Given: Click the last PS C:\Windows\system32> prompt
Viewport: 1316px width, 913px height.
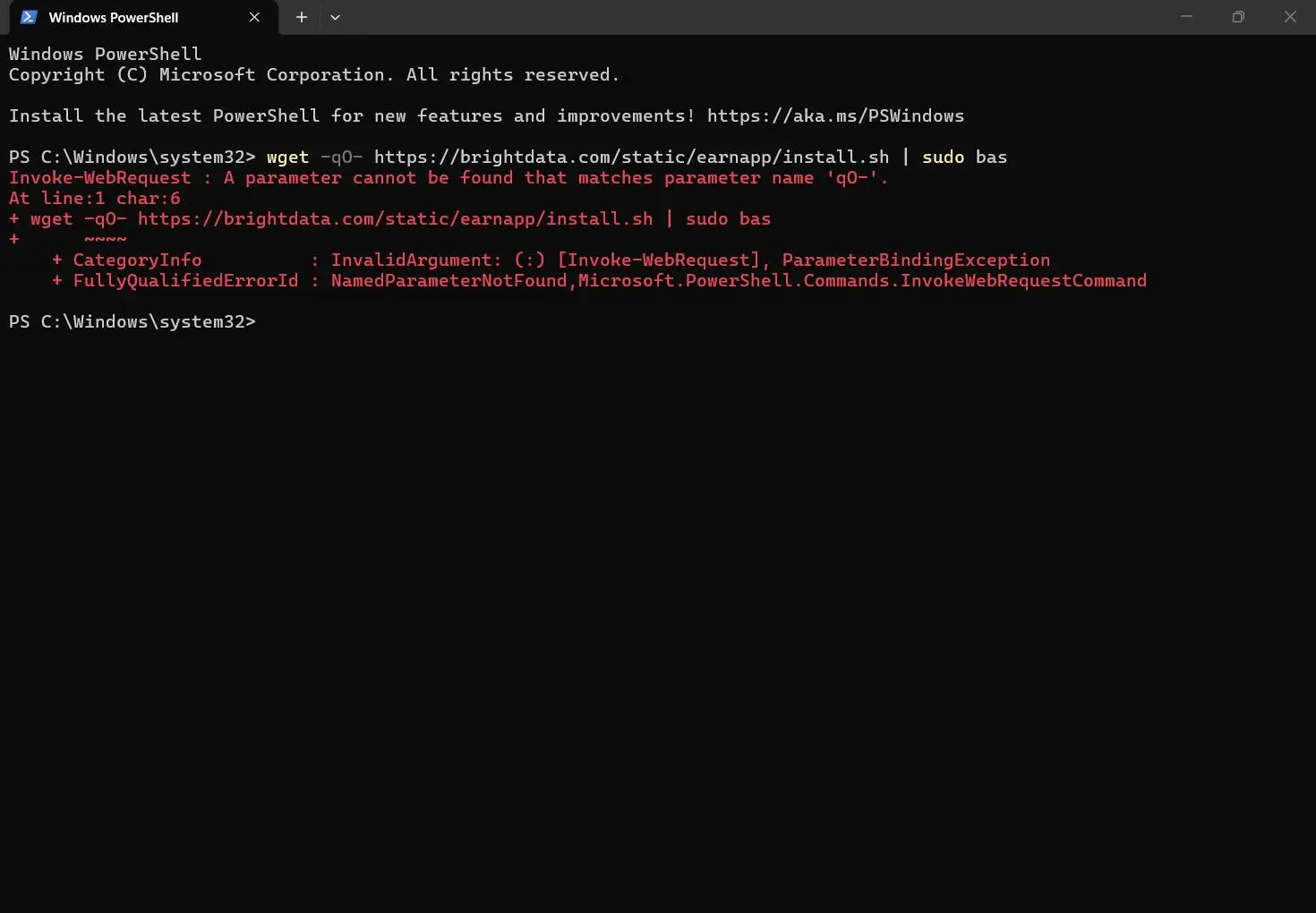Looking at the screenshot, I should click(x=132, y=322).
